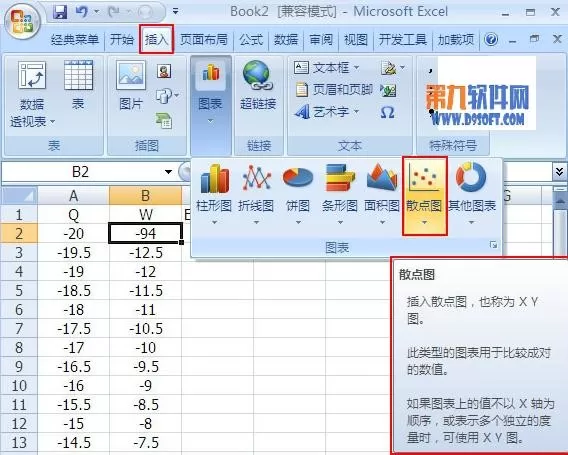
Task: Save the workbook with the floppy icon
Action: 60,12
